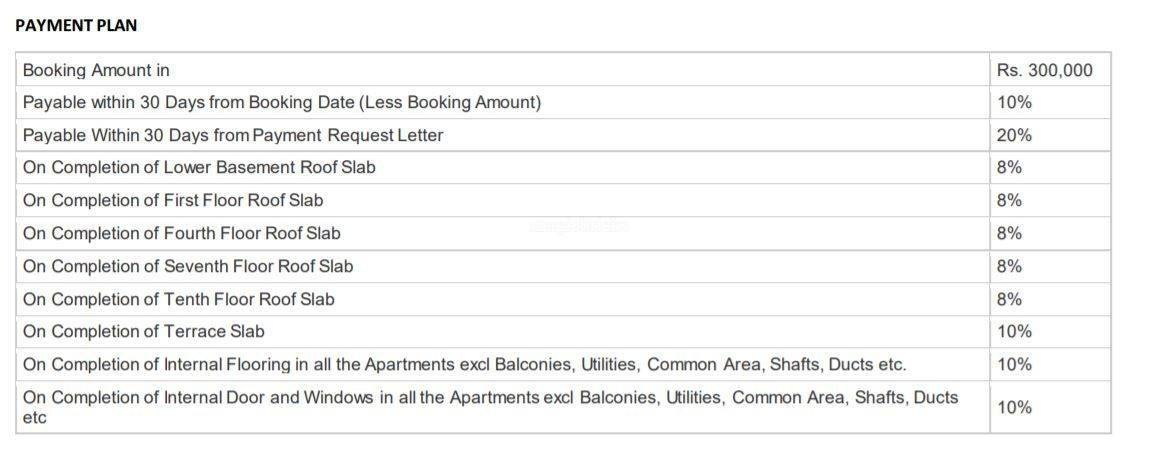Click the 8% beside First Floor Roof Slab
This screenshot has height=451, width=1158.
click(1009, 200)
